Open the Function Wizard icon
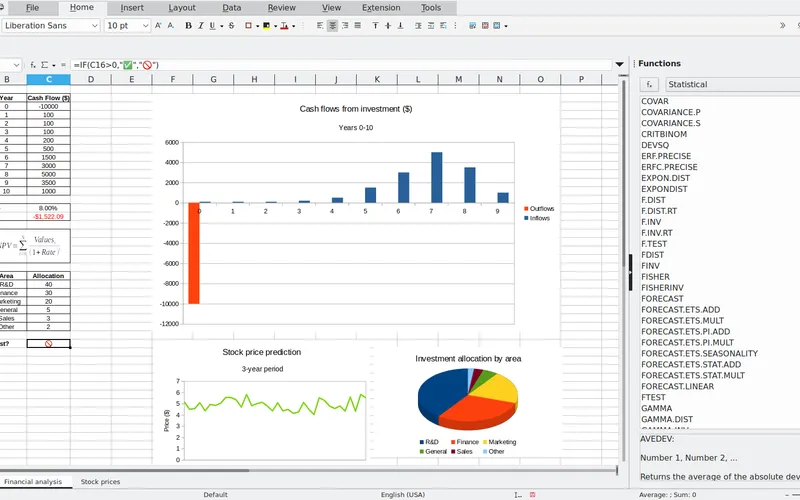The image size is (800, 500). (33, 65)
